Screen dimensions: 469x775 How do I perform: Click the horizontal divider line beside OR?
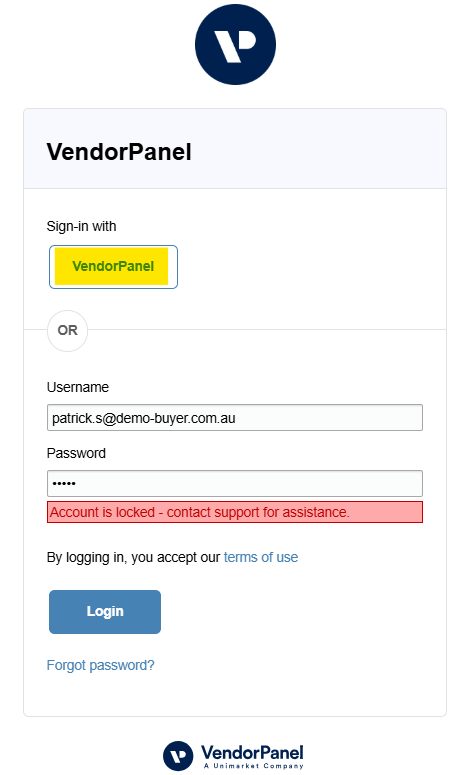point(267,330)
